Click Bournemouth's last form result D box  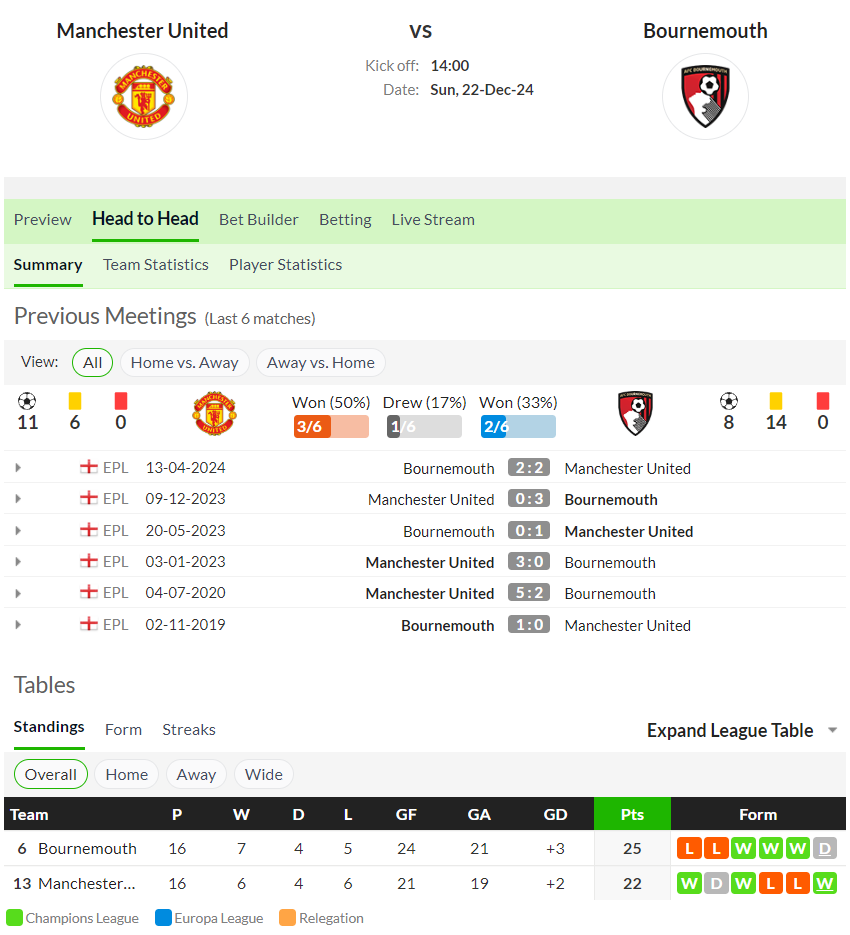tap(824, 848)
